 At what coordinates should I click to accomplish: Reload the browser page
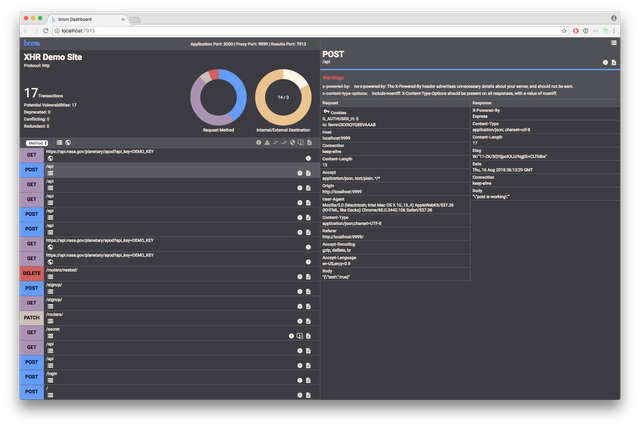[46, 31]
